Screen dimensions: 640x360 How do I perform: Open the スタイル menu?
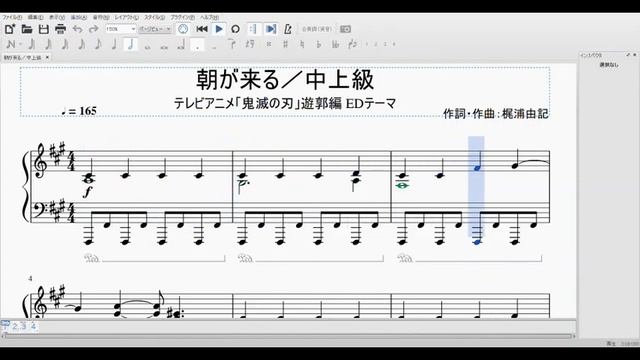154,18
